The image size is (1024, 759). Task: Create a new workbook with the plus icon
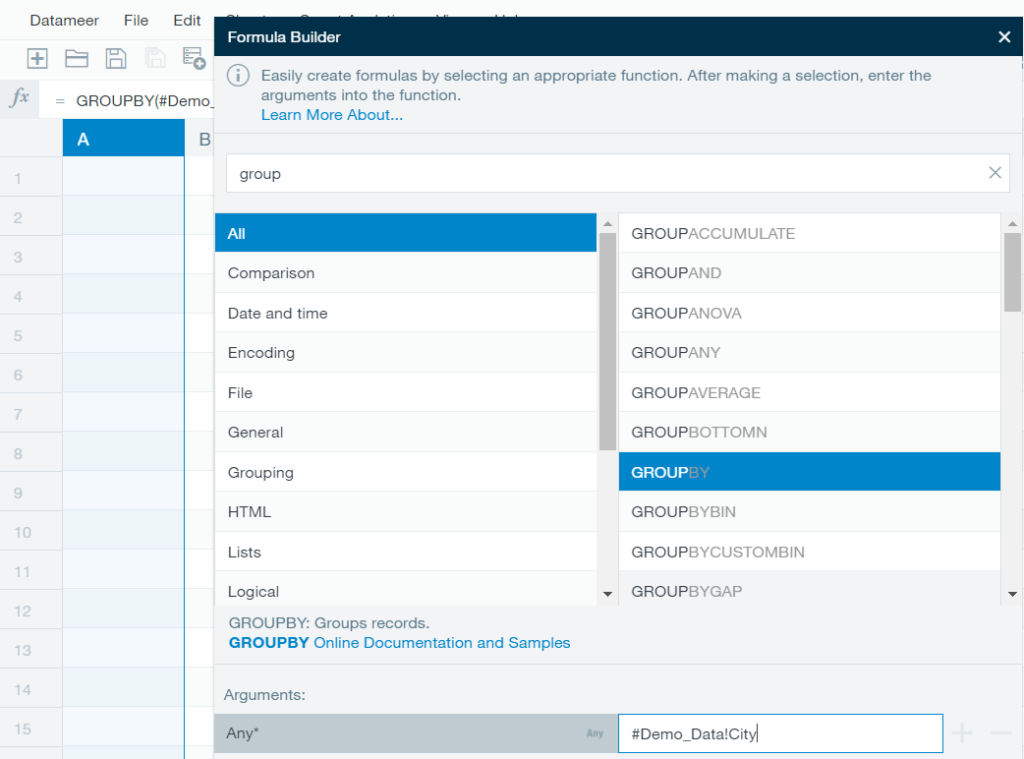coord(37,58)
